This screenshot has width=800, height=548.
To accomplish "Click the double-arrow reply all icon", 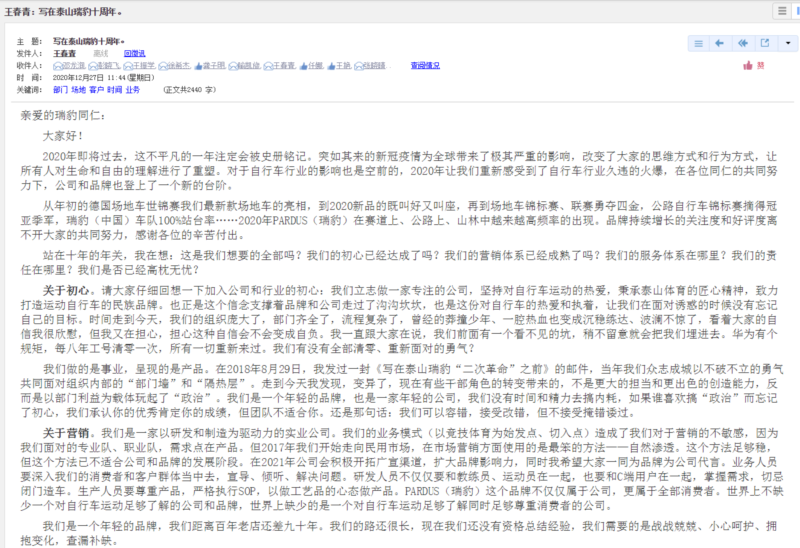I will click(742, 43).
